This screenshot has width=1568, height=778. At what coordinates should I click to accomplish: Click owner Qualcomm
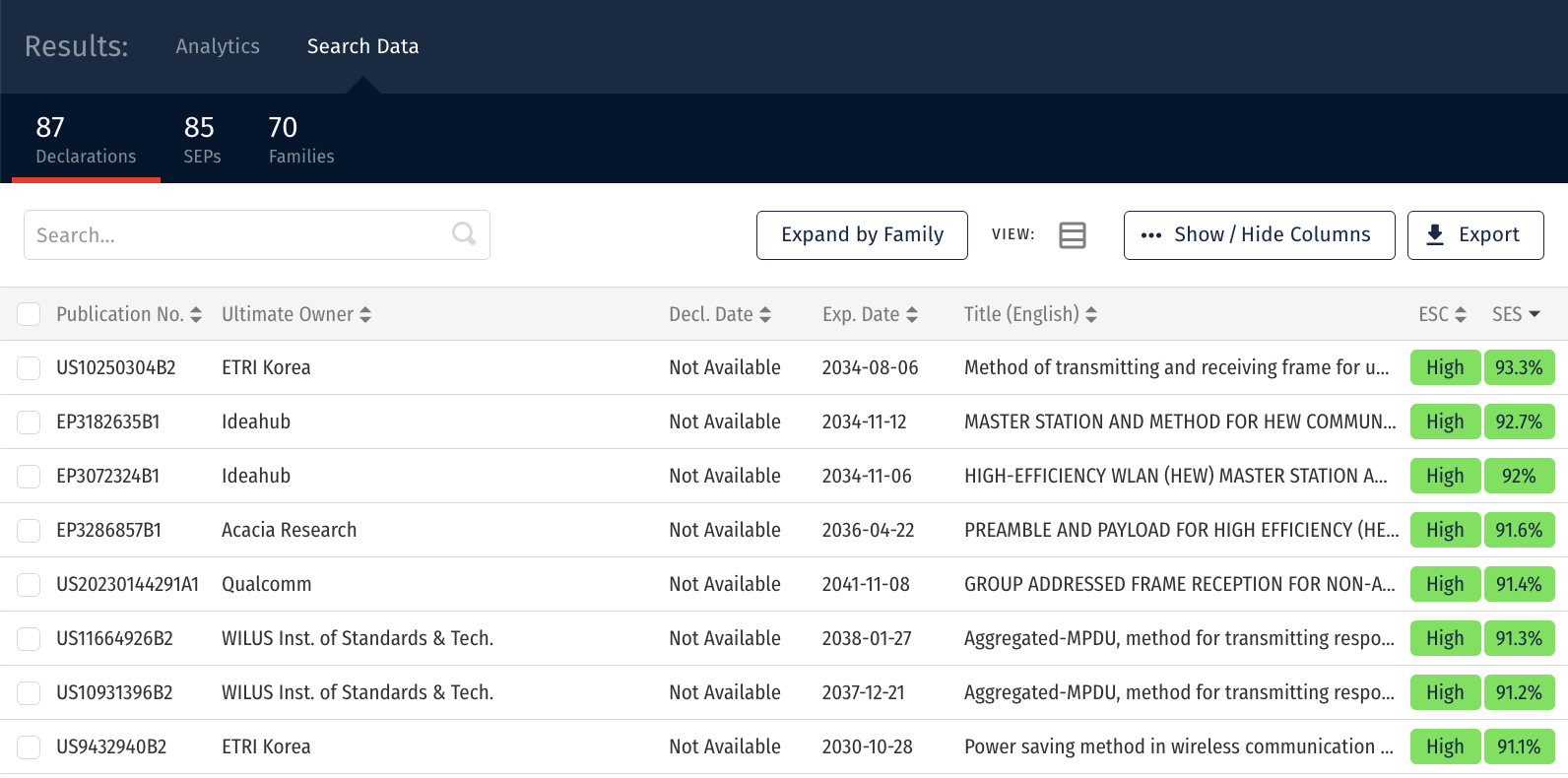[x=267, y=584]
